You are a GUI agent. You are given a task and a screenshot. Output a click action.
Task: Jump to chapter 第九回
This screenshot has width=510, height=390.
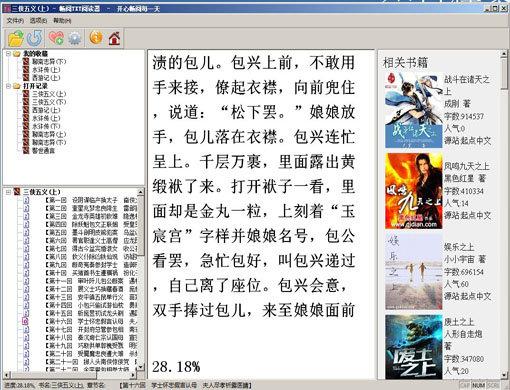91,265
